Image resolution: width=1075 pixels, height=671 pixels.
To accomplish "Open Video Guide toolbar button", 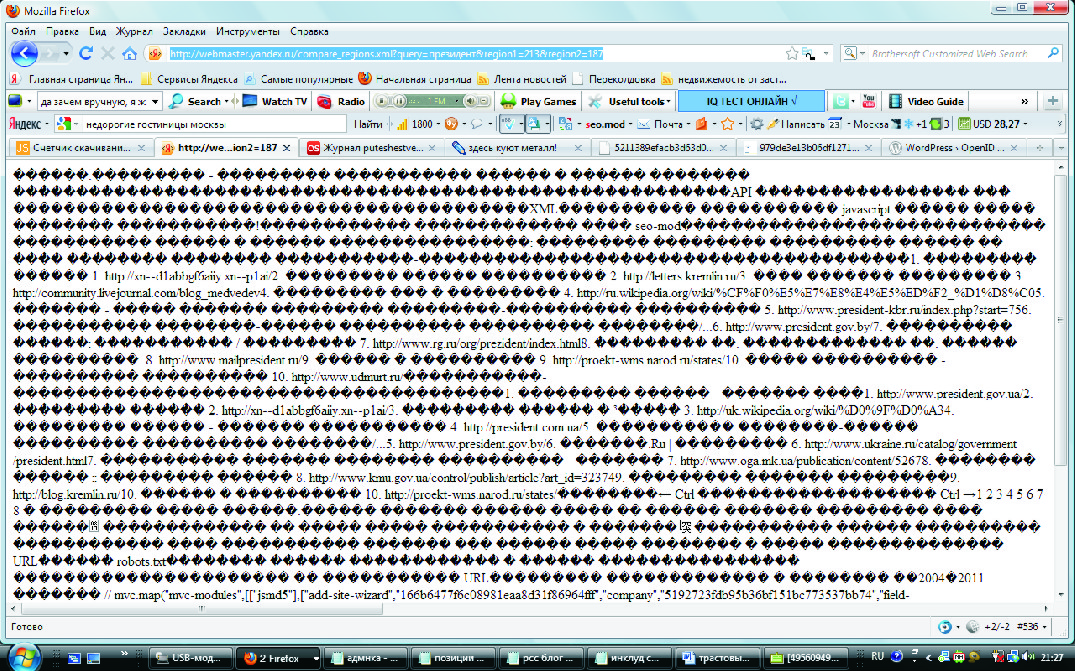I will [x=926, y=101].
